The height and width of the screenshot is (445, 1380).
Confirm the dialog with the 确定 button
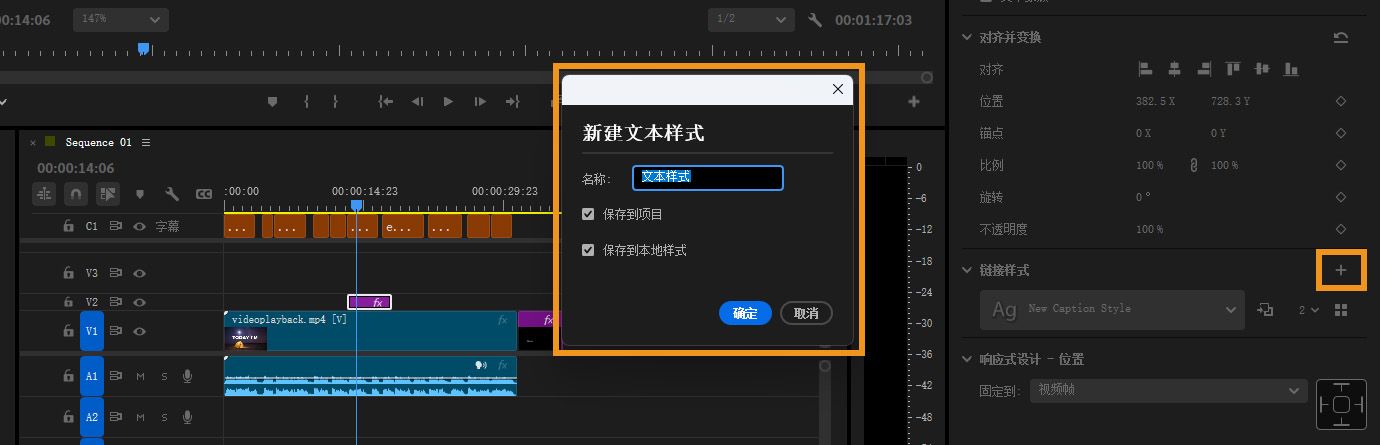(745, 313)
